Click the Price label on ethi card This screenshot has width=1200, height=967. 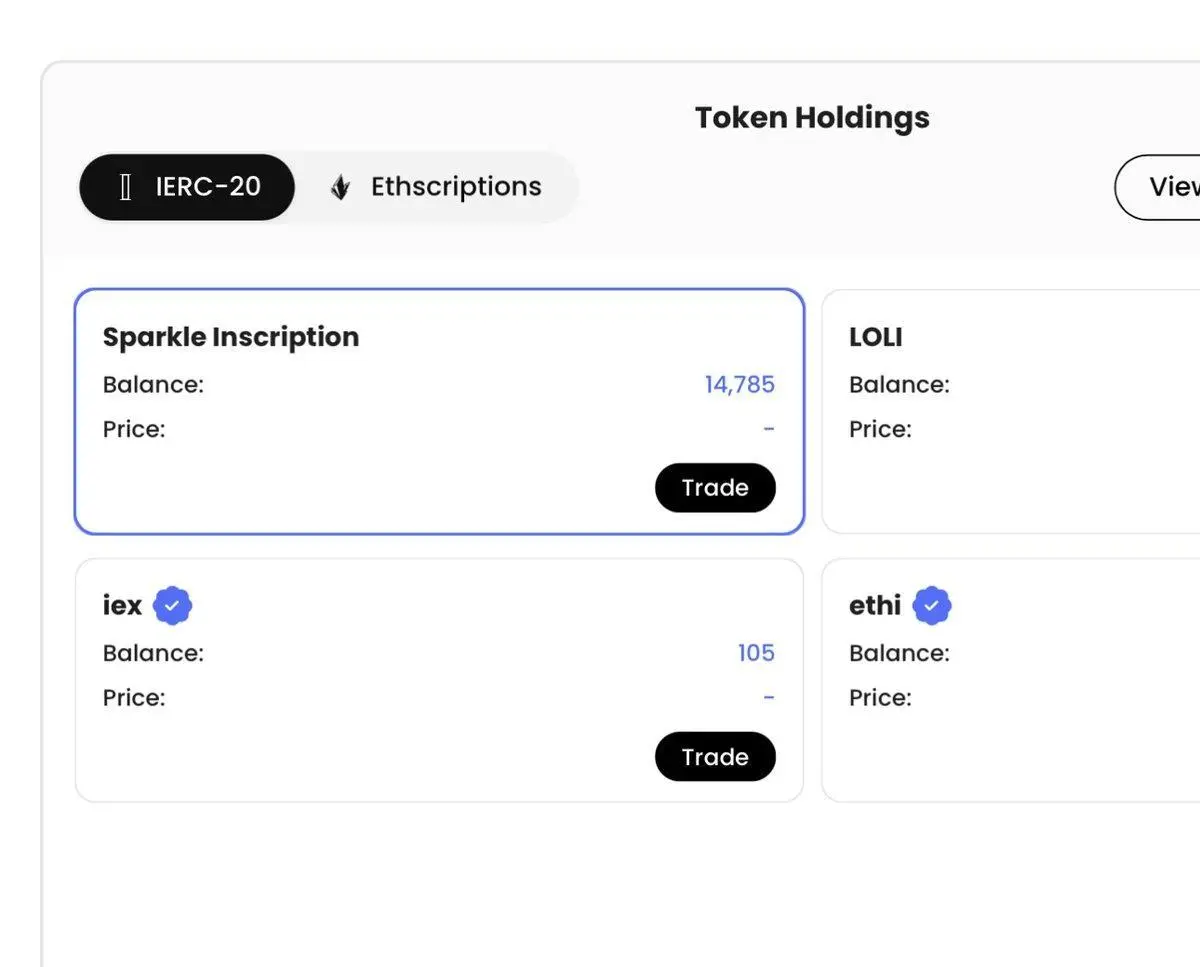tap(880, 697)
